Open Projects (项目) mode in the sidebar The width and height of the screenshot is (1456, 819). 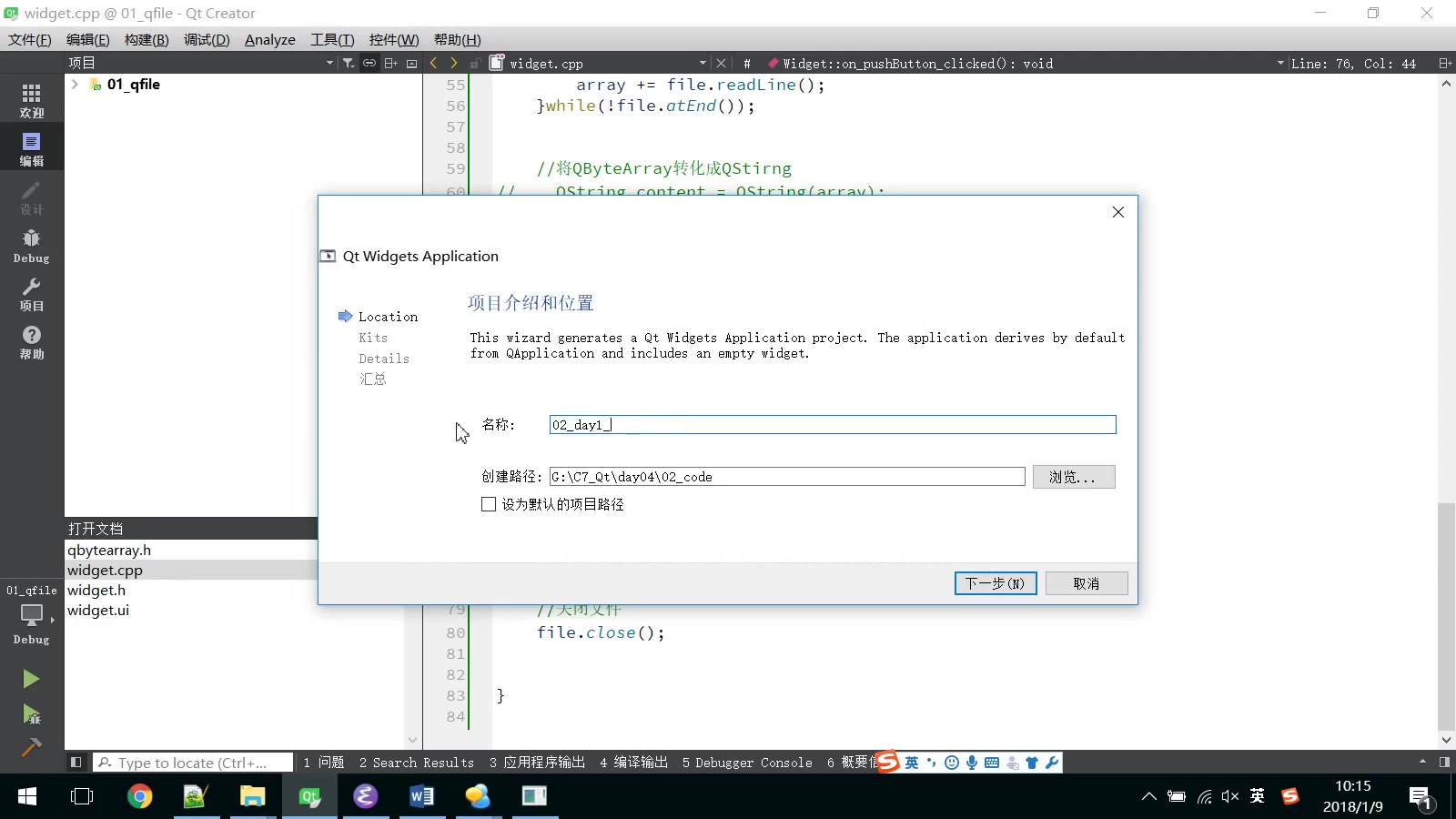(31, 293)
